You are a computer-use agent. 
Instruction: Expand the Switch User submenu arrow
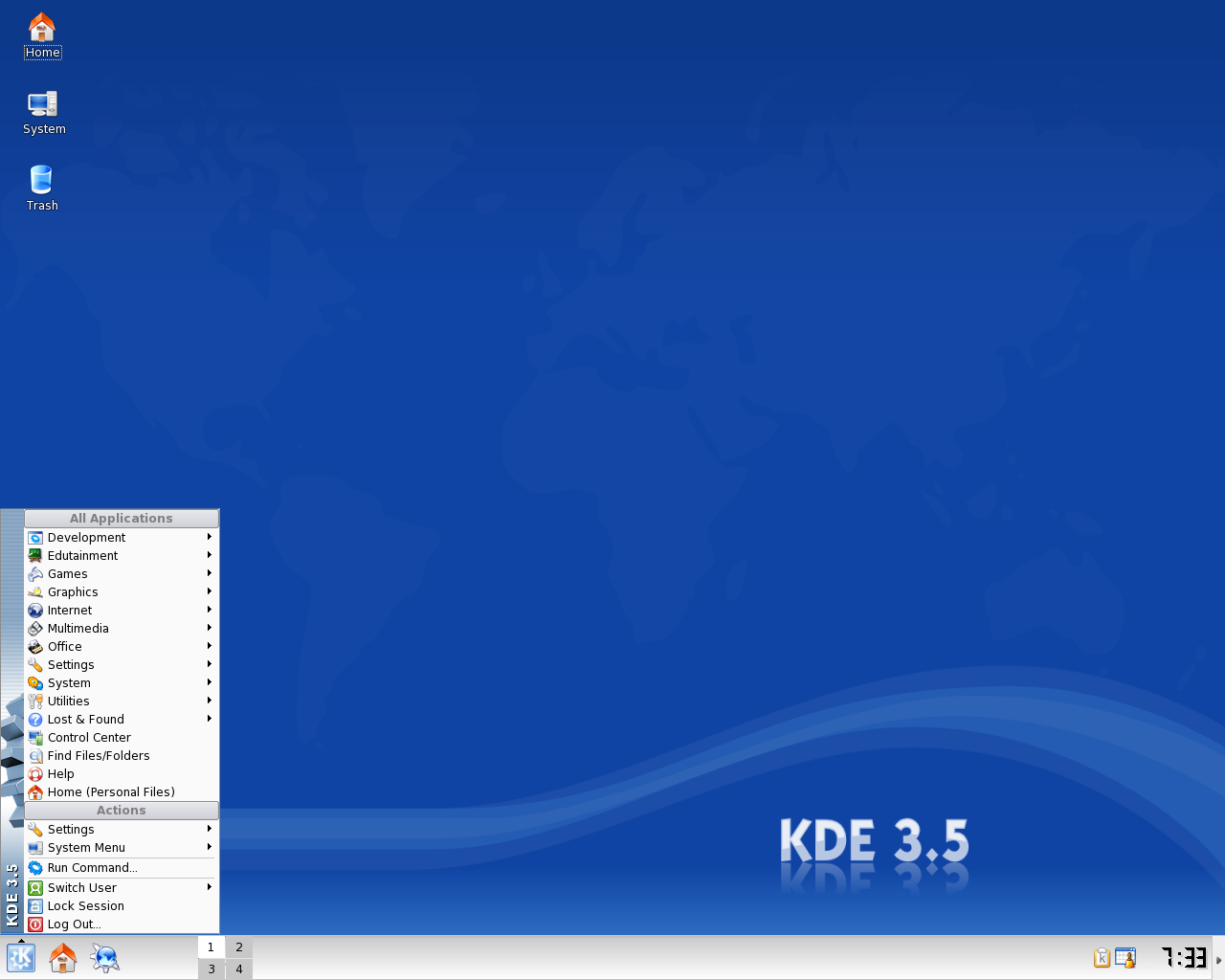(209, 887)
